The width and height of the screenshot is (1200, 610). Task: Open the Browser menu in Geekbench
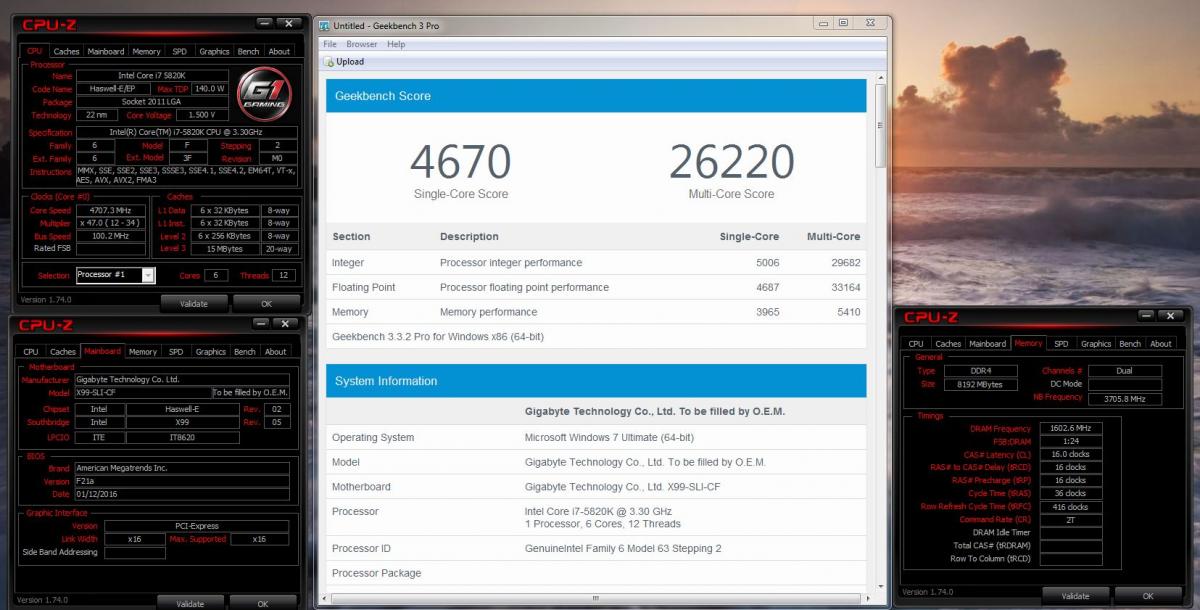(x=362, y=44)
